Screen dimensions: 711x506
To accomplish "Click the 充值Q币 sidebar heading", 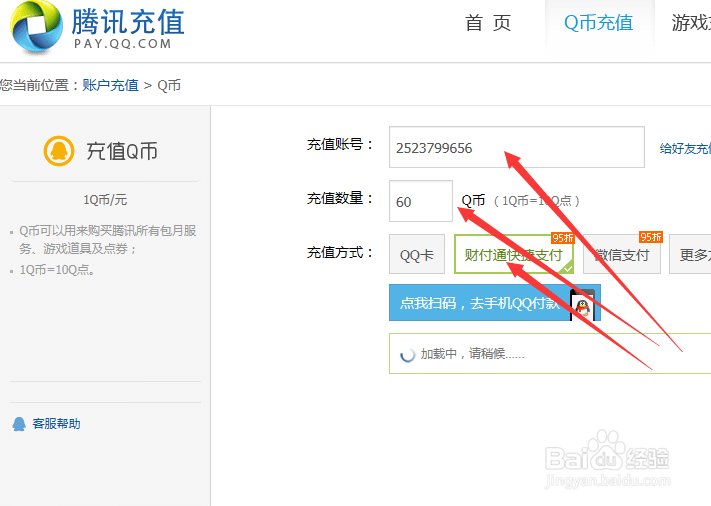I will [122, 151].
